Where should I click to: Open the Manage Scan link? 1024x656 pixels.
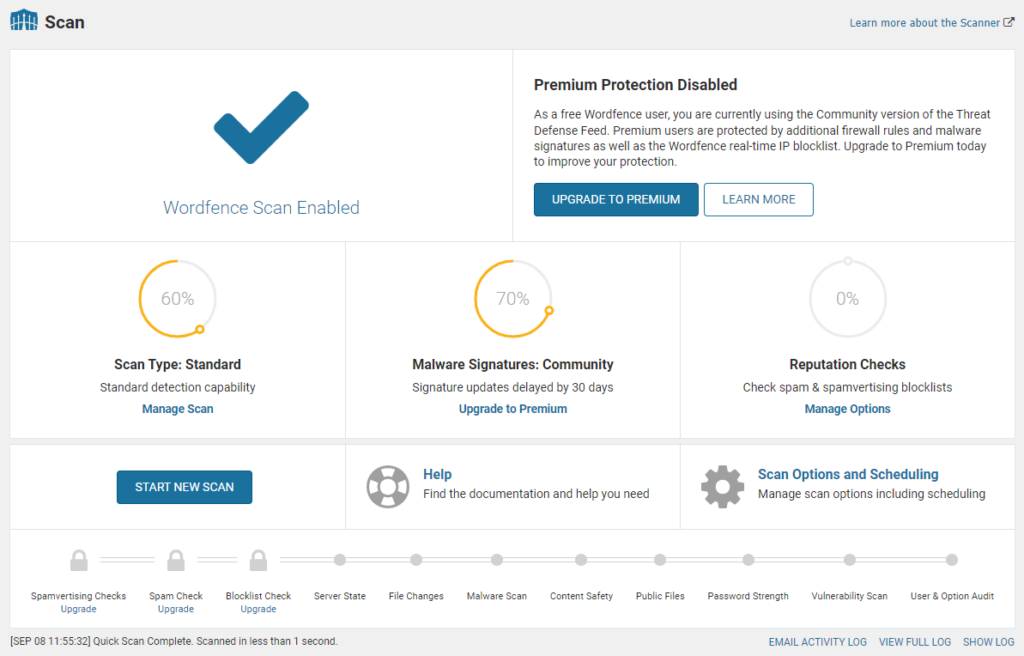tap(178, 409)
